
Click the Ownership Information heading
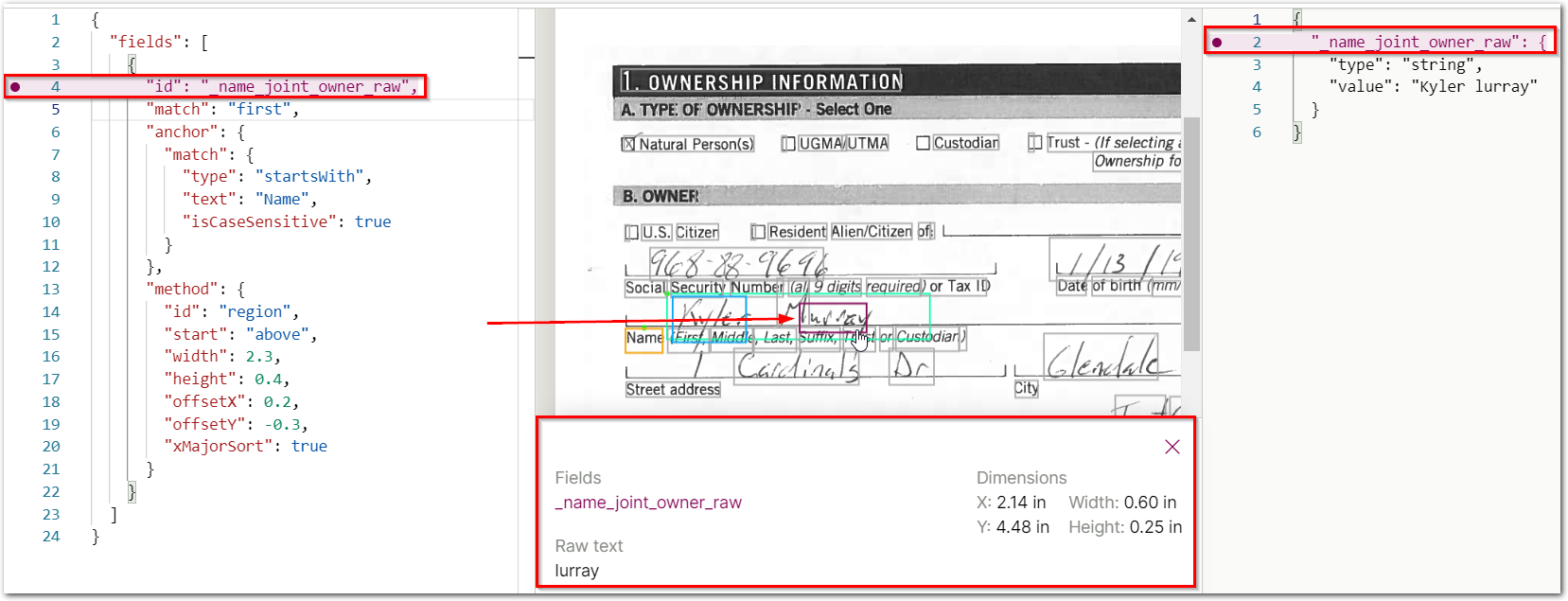[x=763, y=81]
